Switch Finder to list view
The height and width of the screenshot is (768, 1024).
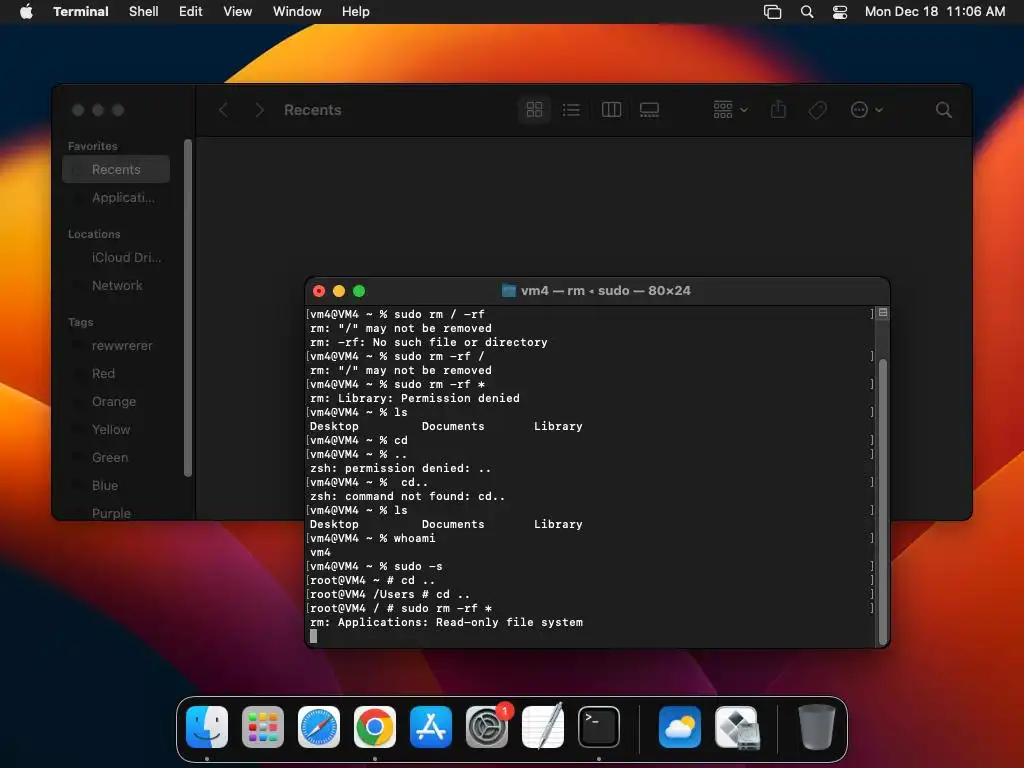pyautogui.click(x=571, y=110)
